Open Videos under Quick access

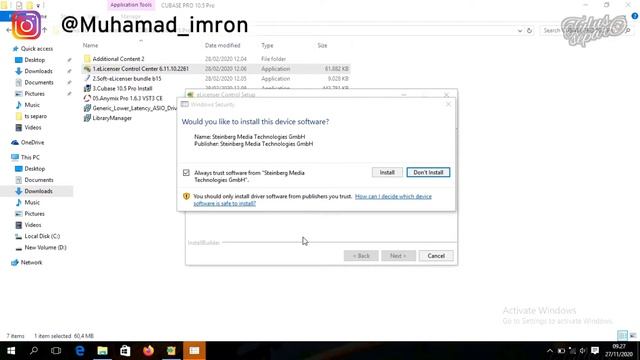point(33,127)
